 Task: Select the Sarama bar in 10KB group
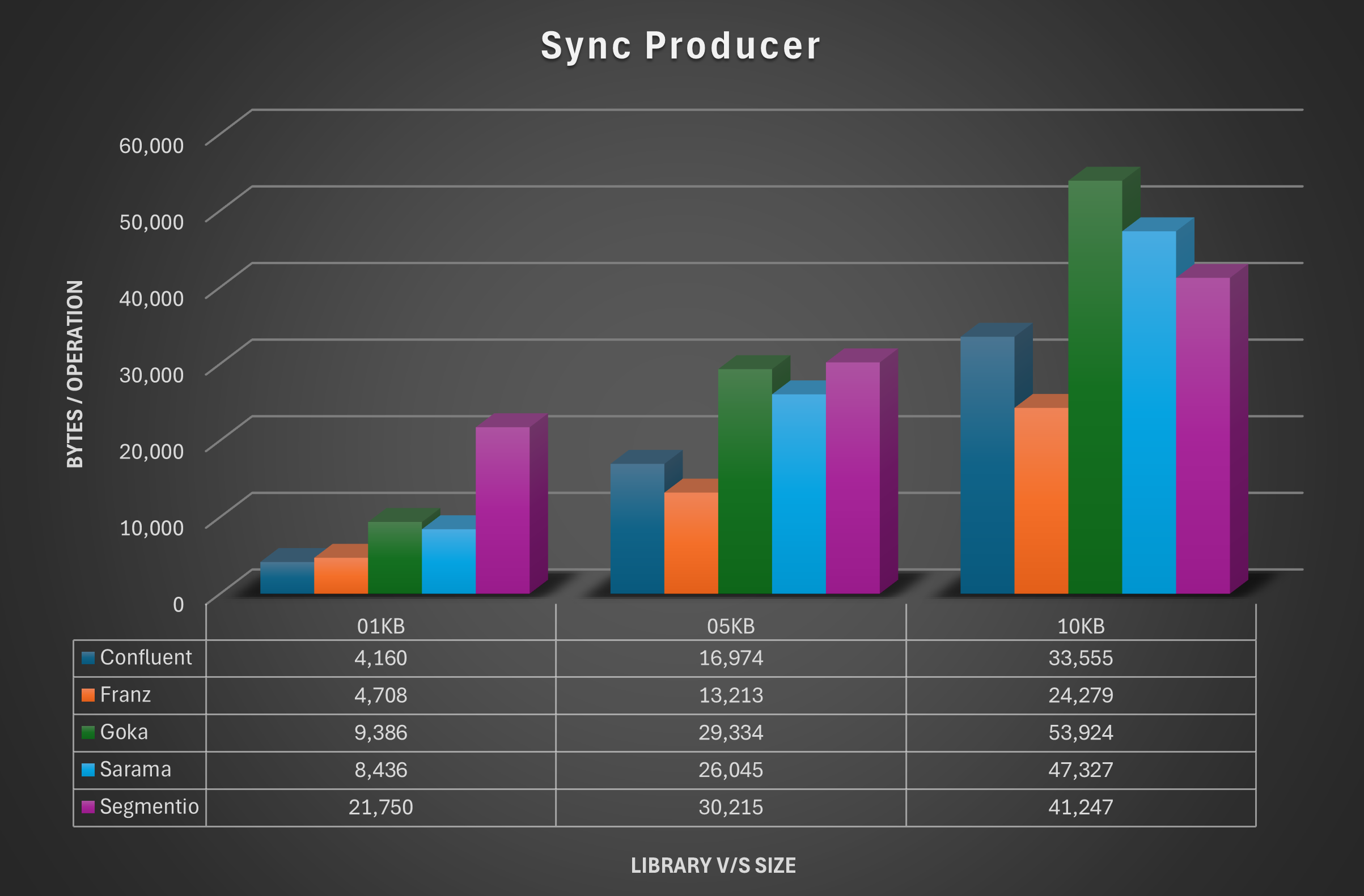pos(1149,412)
